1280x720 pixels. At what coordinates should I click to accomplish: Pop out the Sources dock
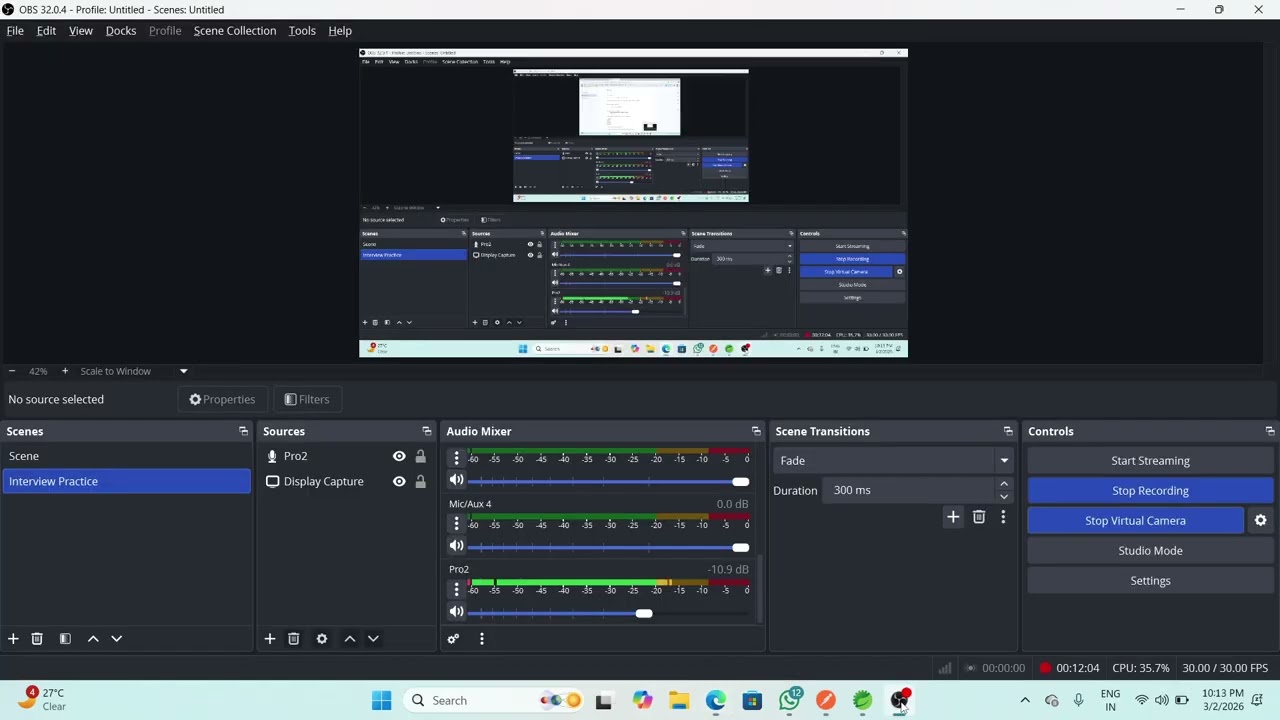point(427,431)
